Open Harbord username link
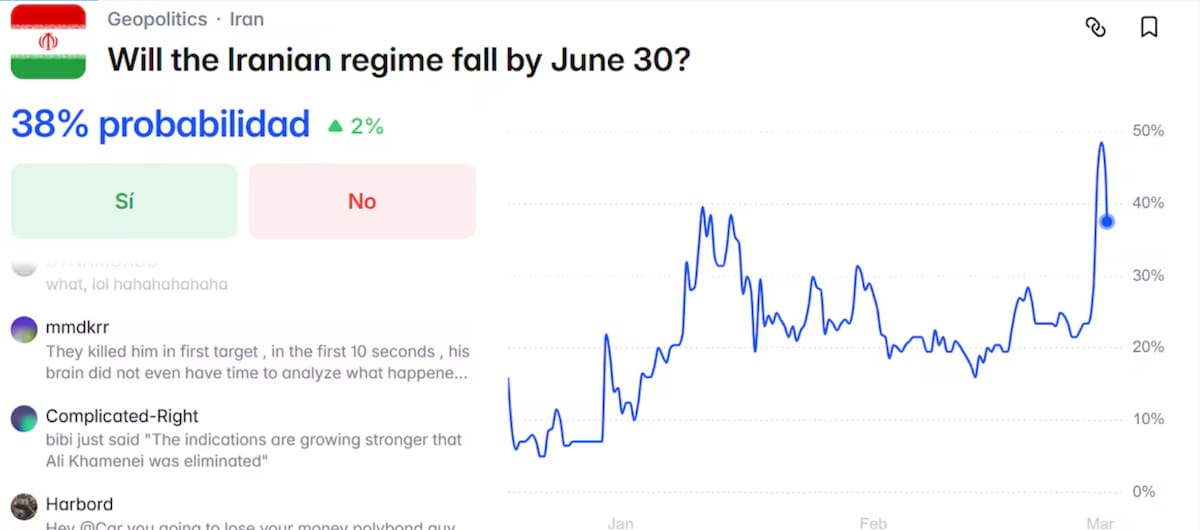The width and height of the screenshot is (1200, 530). [79, 504]
